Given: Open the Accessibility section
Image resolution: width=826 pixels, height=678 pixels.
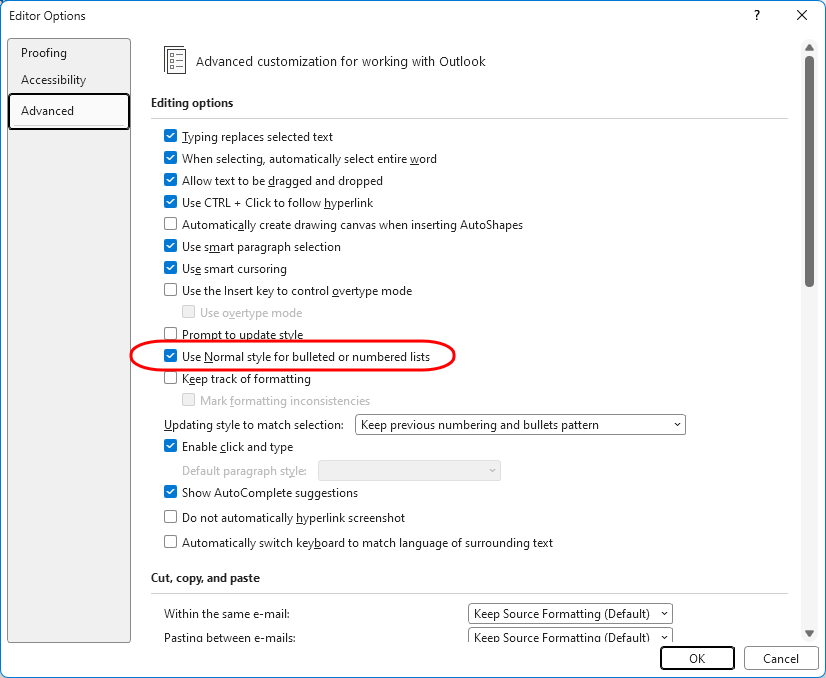Looking at the screenshot, I should [x=54, y=80].
